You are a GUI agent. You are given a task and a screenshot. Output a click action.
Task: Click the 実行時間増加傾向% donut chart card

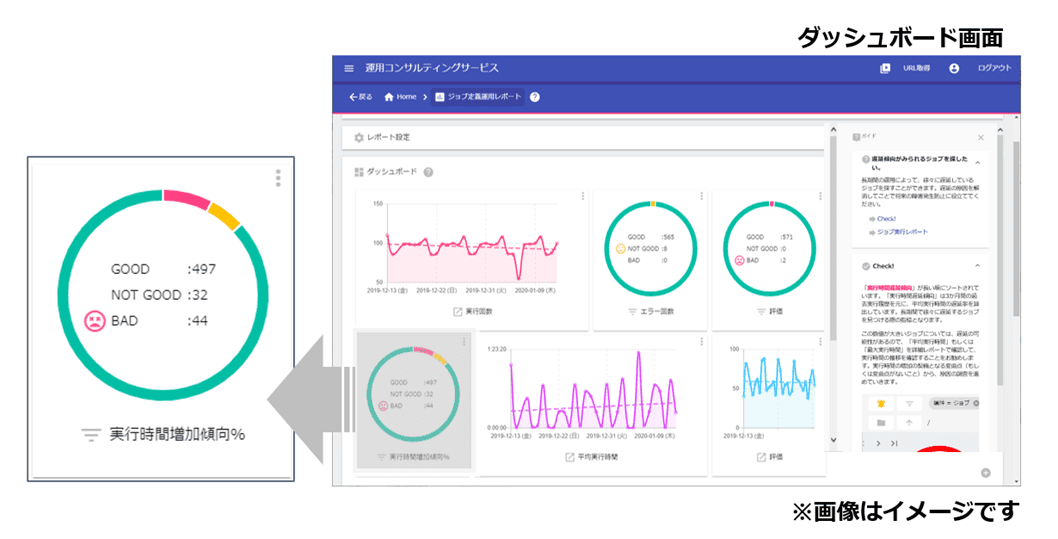(x=413, y=400)
